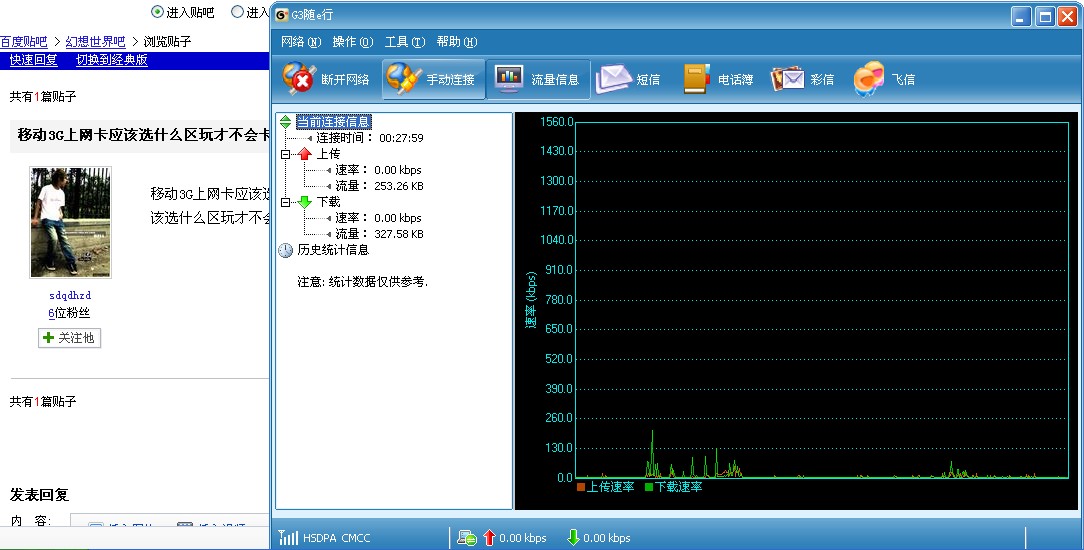The width and height of the screenshot is (1084, 550).
Task: Click the 6位粉丝 fans link
Action: point(69,313)
